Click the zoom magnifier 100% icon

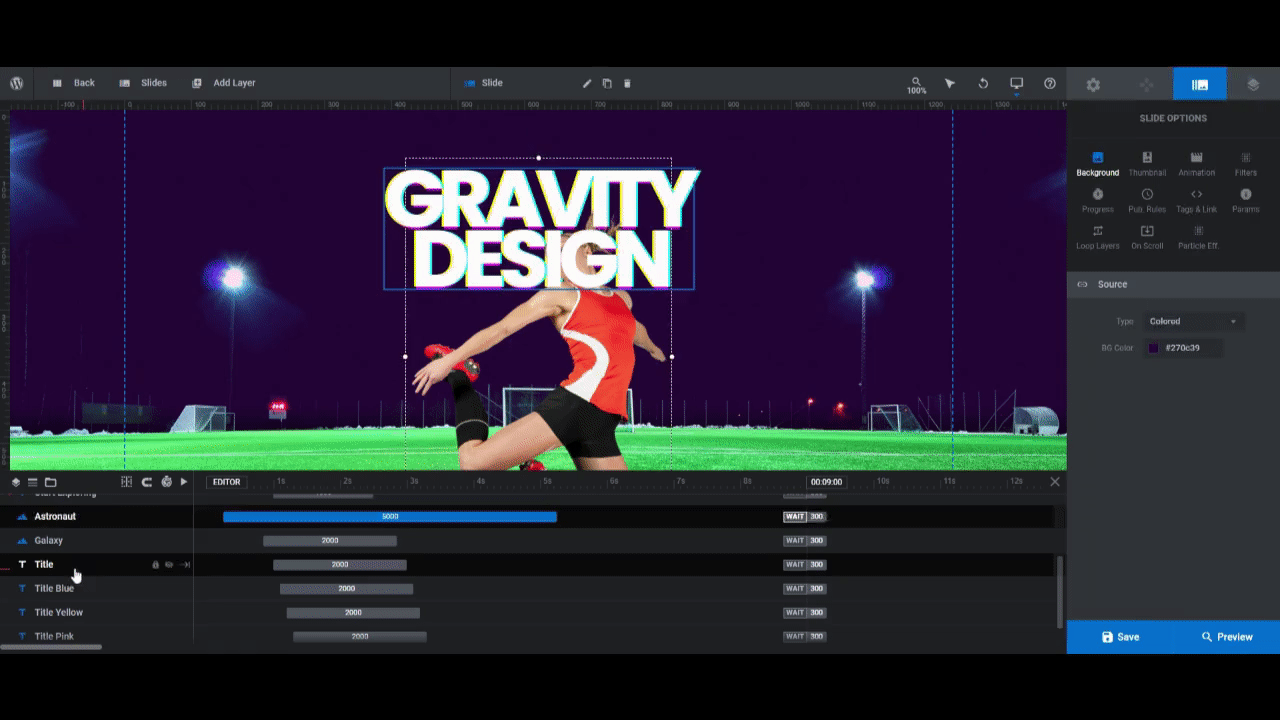[916, 84]
